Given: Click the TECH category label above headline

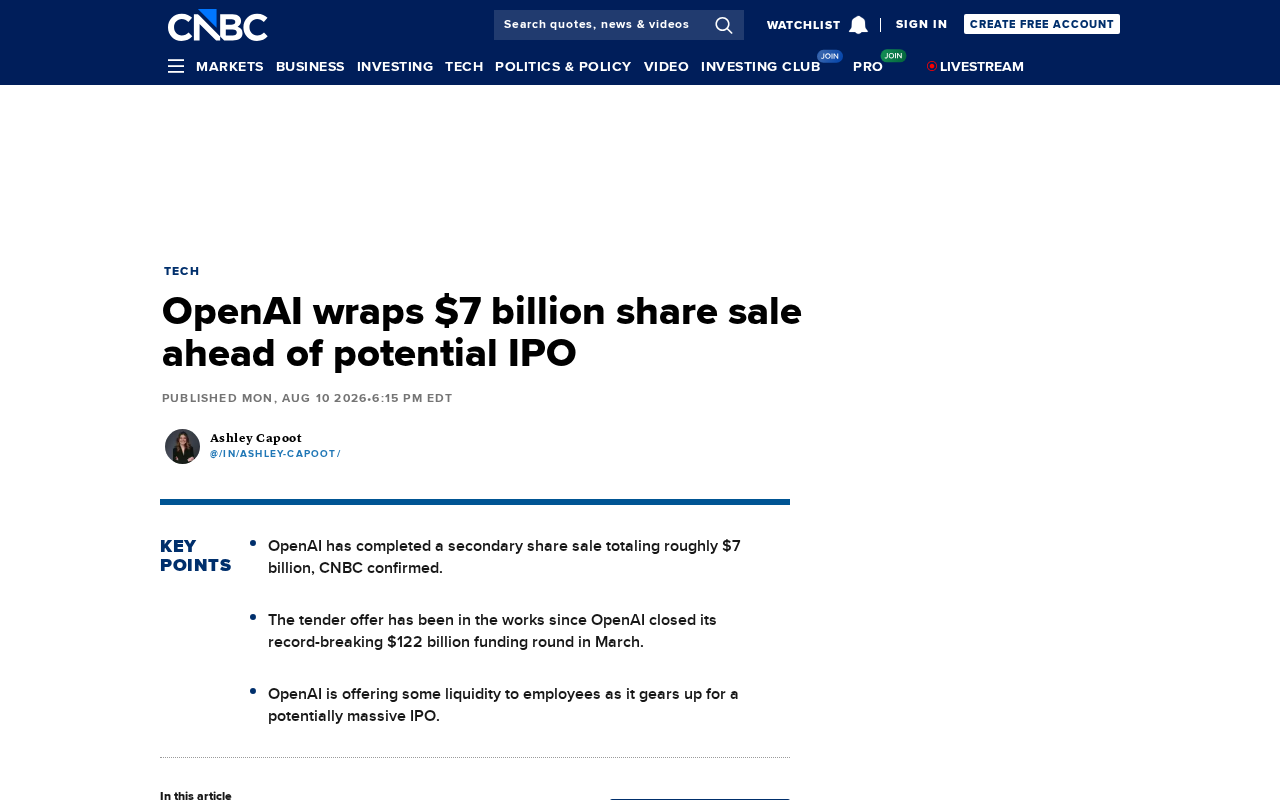Looking at the screenshot, I should (x=182, y=271).
